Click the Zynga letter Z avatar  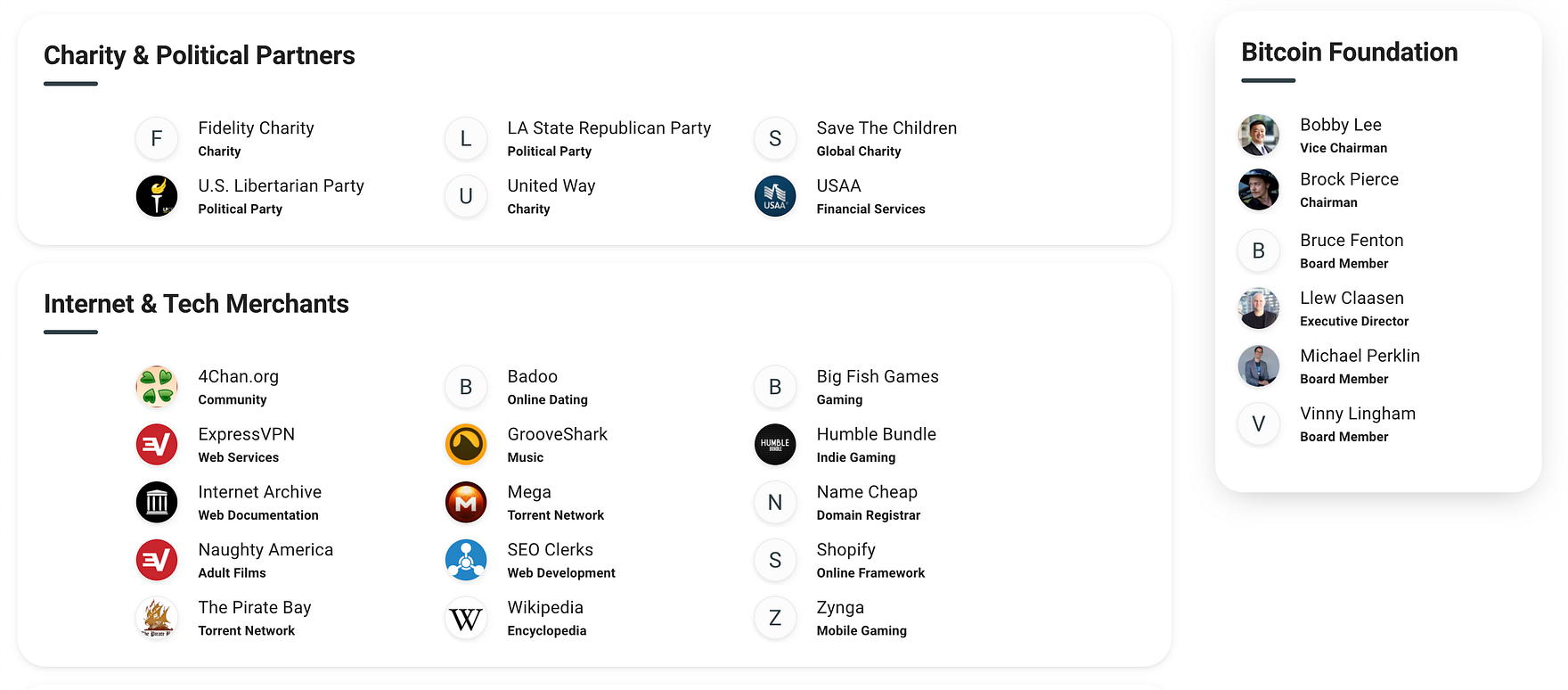click(x=775, y=618)
